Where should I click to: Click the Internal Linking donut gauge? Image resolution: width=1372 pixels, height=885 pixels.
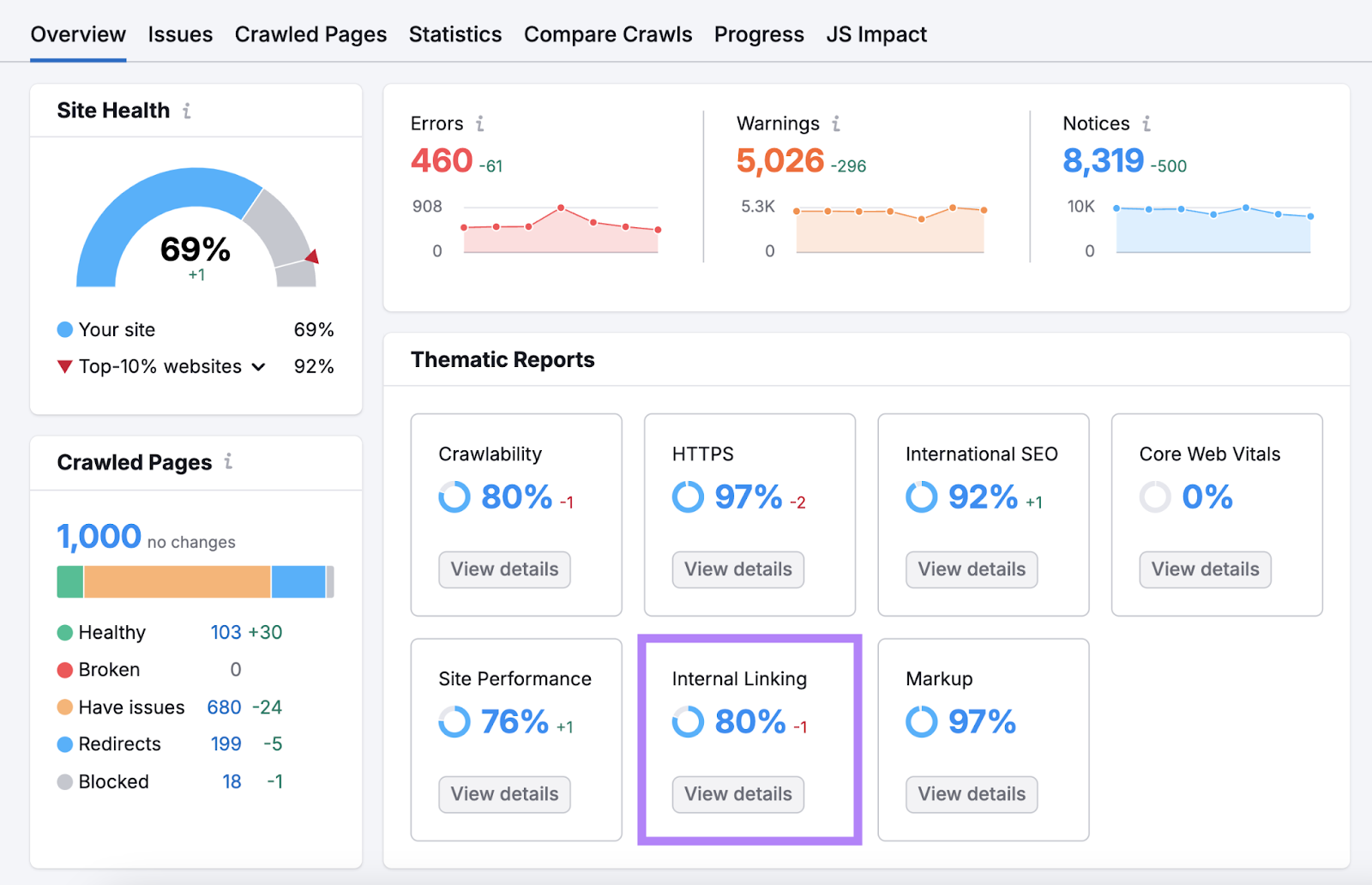click(x=687, y=722)
